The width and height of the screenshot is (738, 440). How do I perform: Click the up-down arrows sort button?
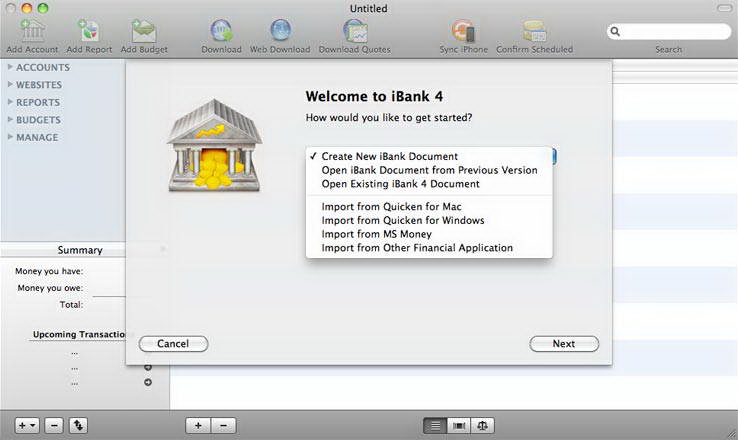pos(78,425)
